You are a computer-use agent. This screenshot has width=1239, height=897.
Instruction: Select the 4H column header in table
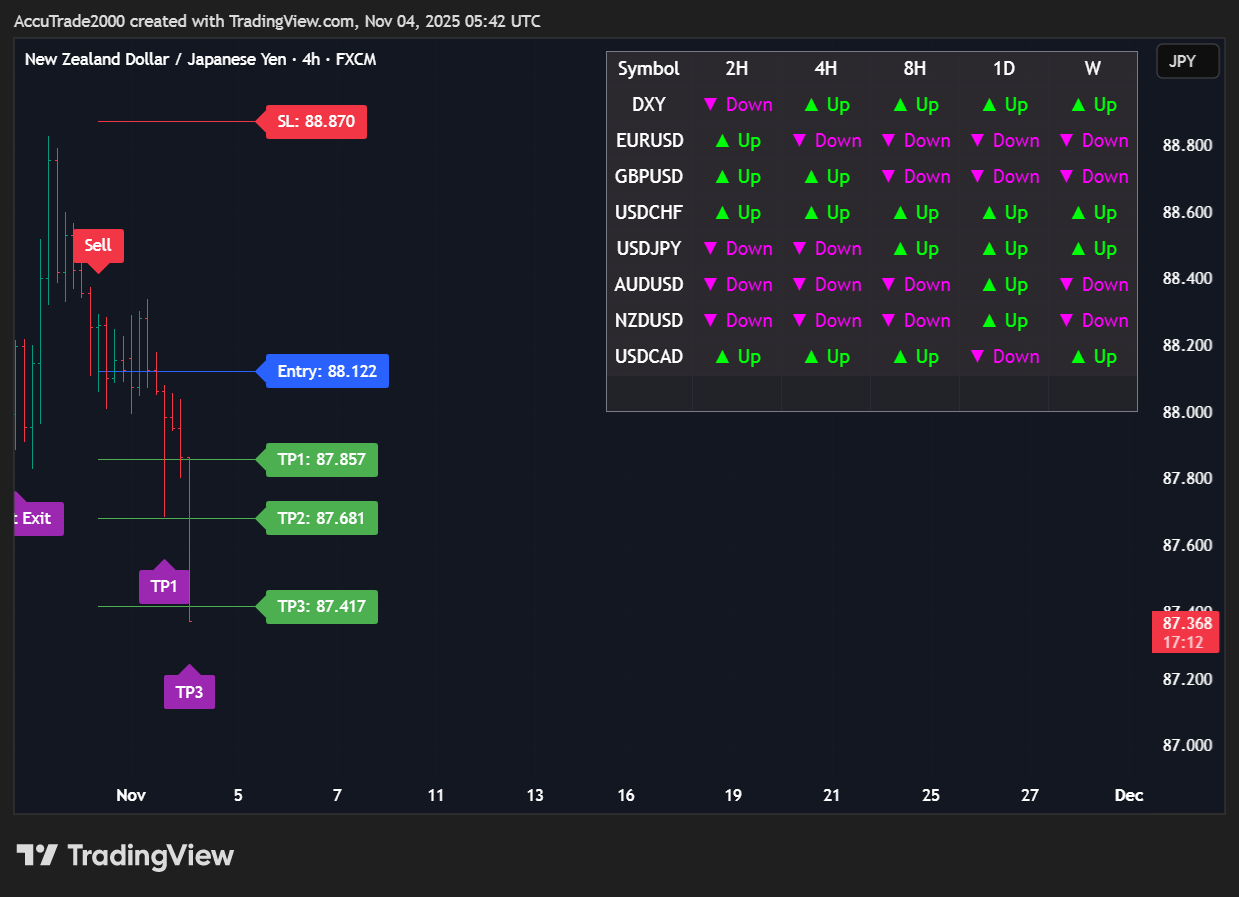pos(825,69)
